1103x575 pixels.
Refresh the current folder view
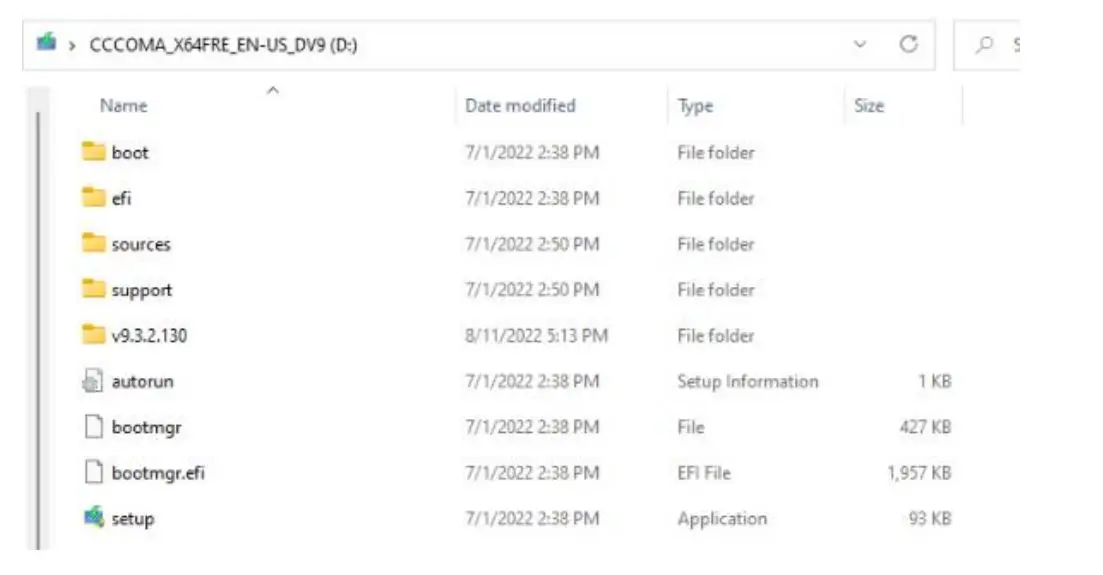[x=909, y=45]
